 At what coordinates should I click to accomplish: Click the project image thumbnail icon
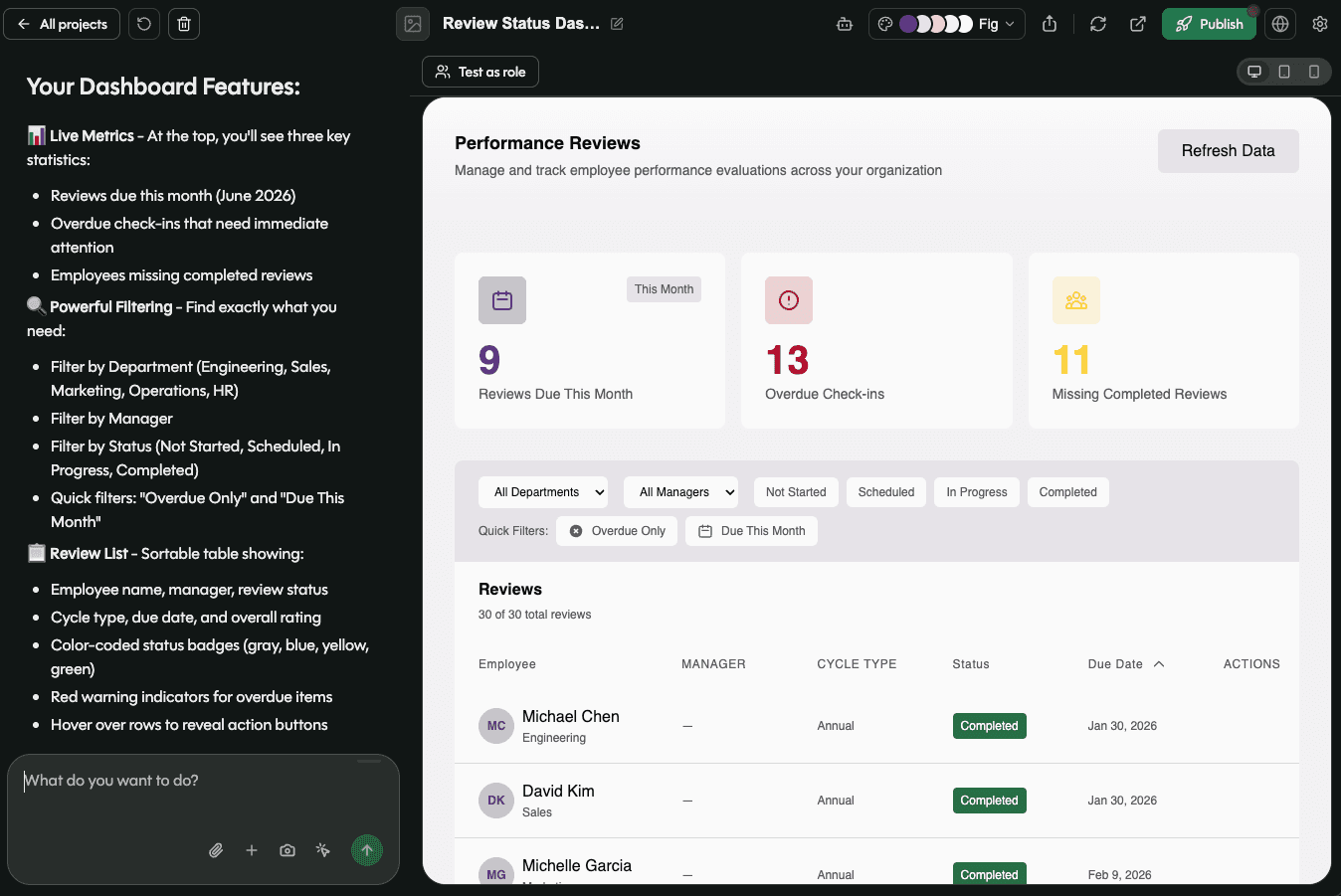(x=413, y=24)
